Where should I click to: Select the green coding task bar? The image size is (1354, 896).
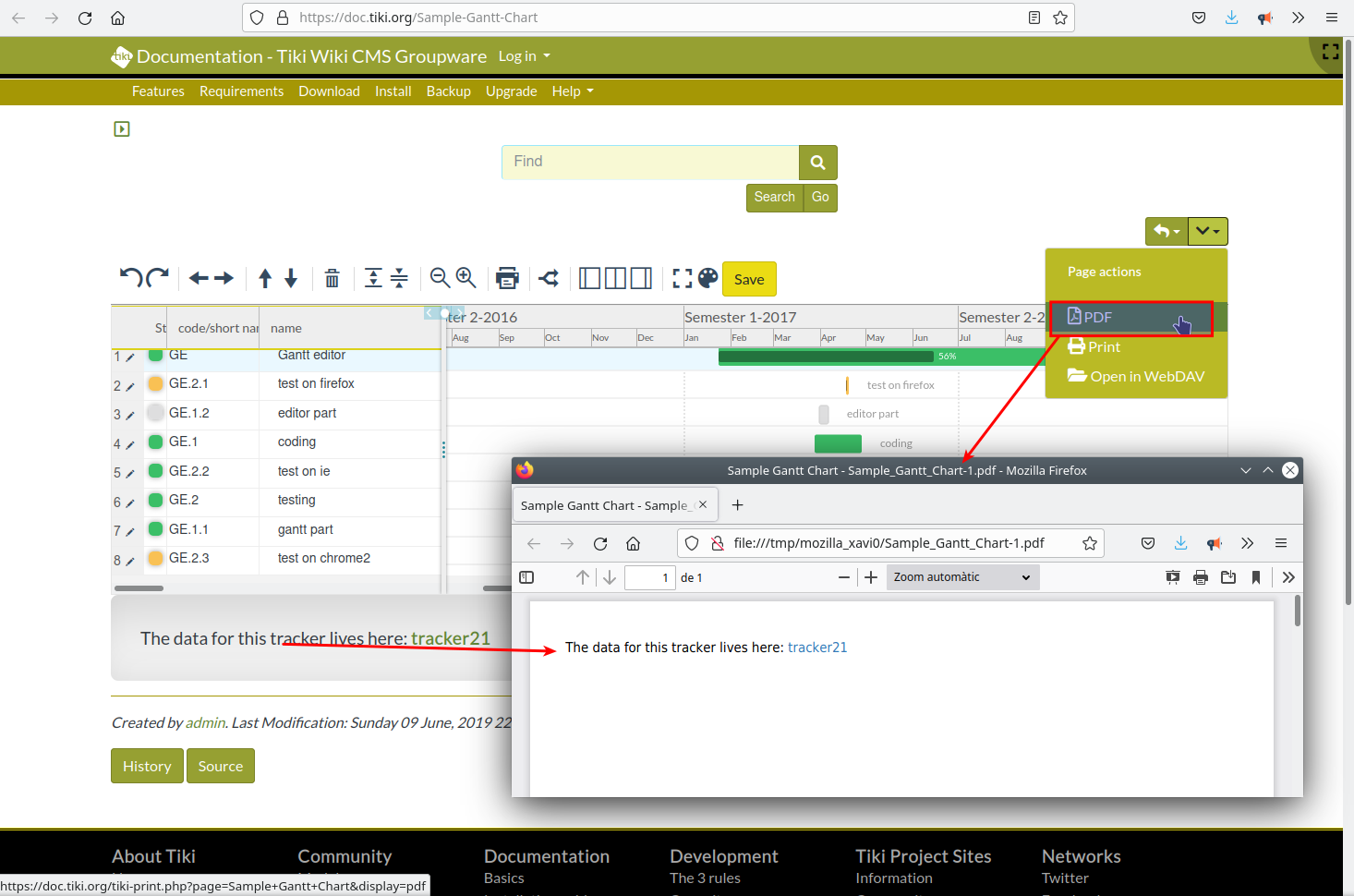(x=838, y=443)
